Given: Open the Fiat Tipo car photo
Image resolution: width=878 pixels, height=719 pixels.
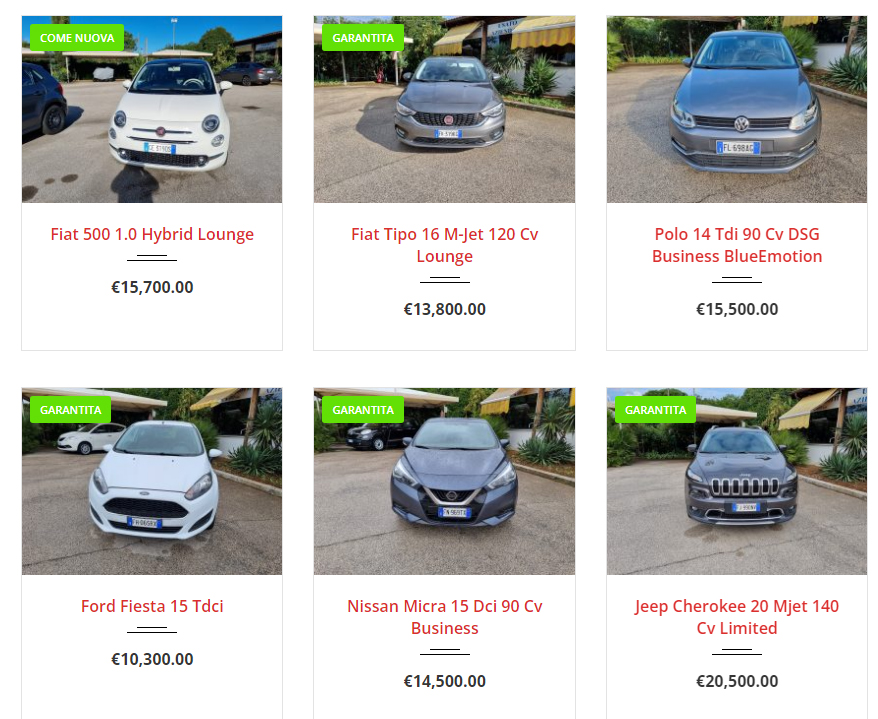Looking at the screenshot, I should pos(444,109).
